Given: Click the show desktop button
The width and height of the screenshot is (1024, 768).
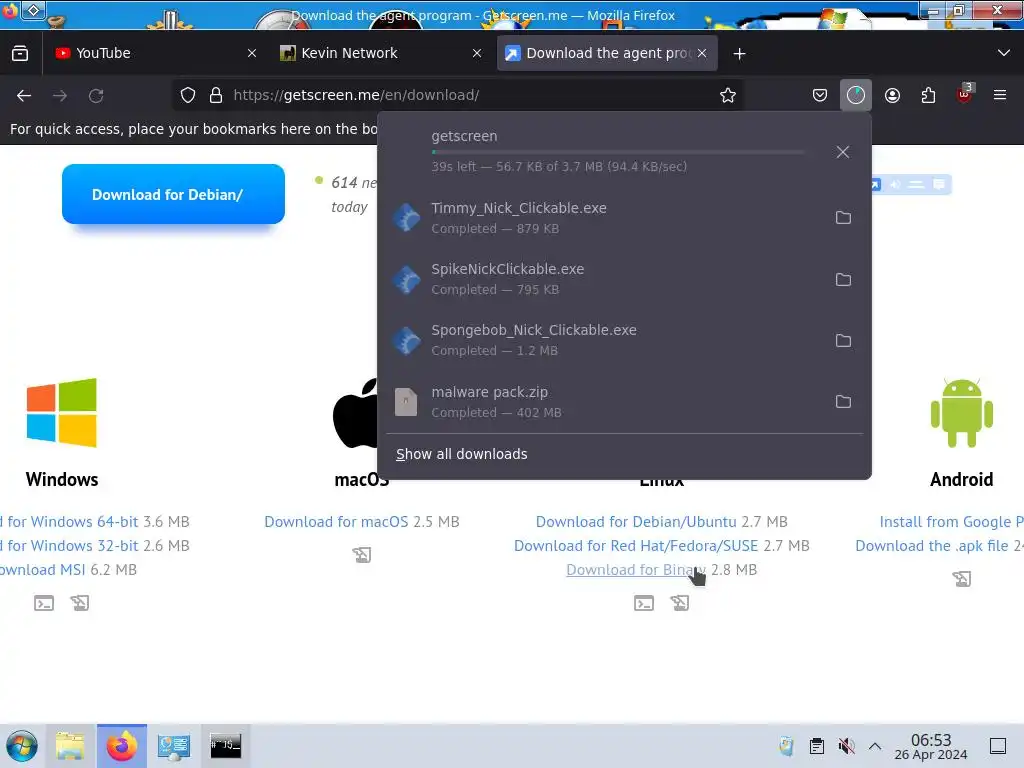Looking at the screenshot, I should pos(998,746).
